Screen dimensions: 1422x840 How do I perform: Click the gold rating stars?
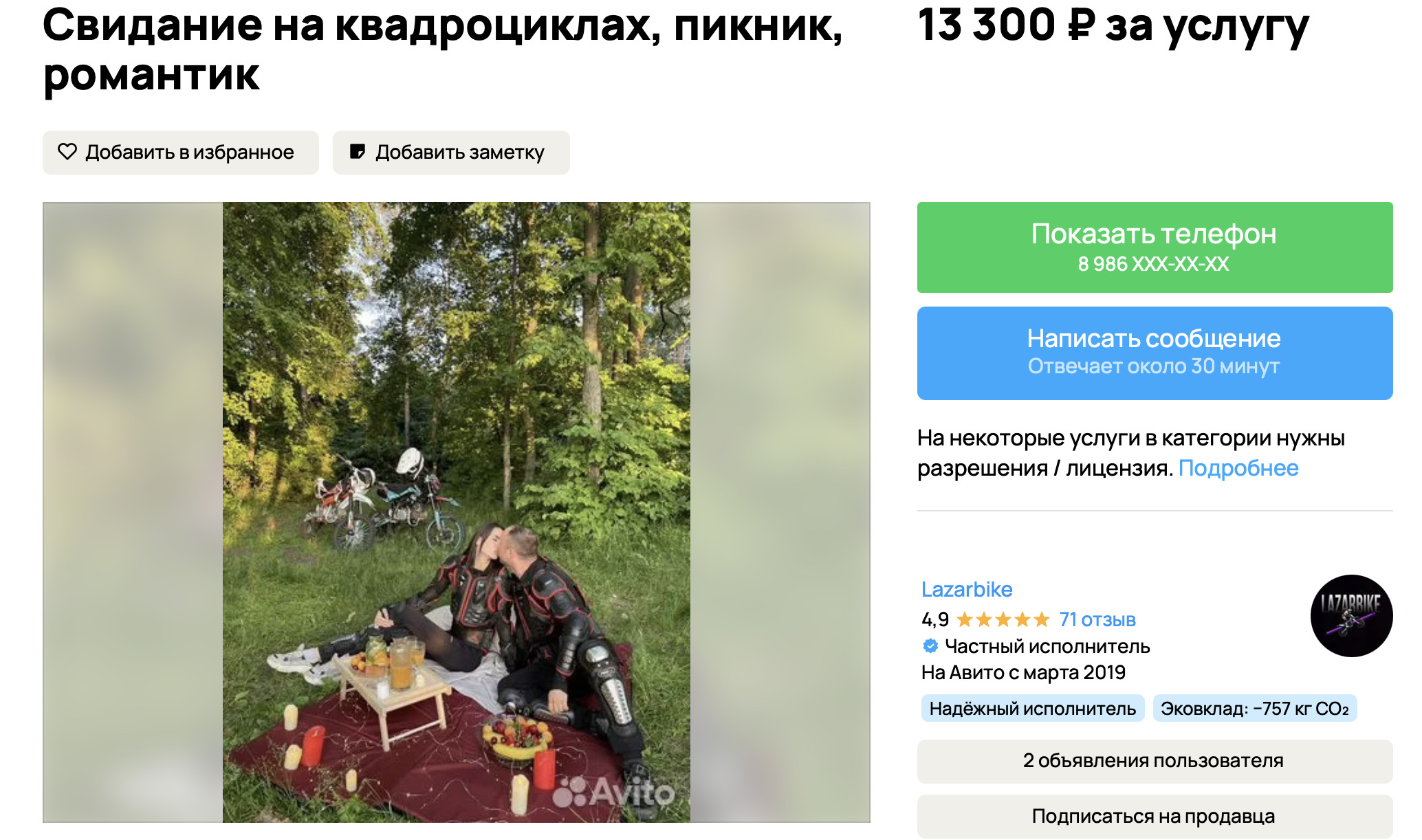click(1003, 620)
